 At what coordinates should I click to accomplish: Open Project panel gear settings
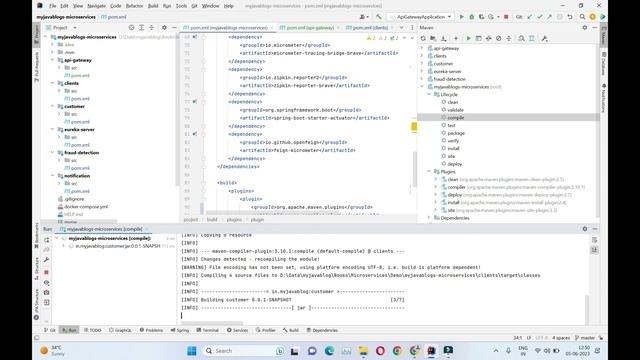click(164, 27)
